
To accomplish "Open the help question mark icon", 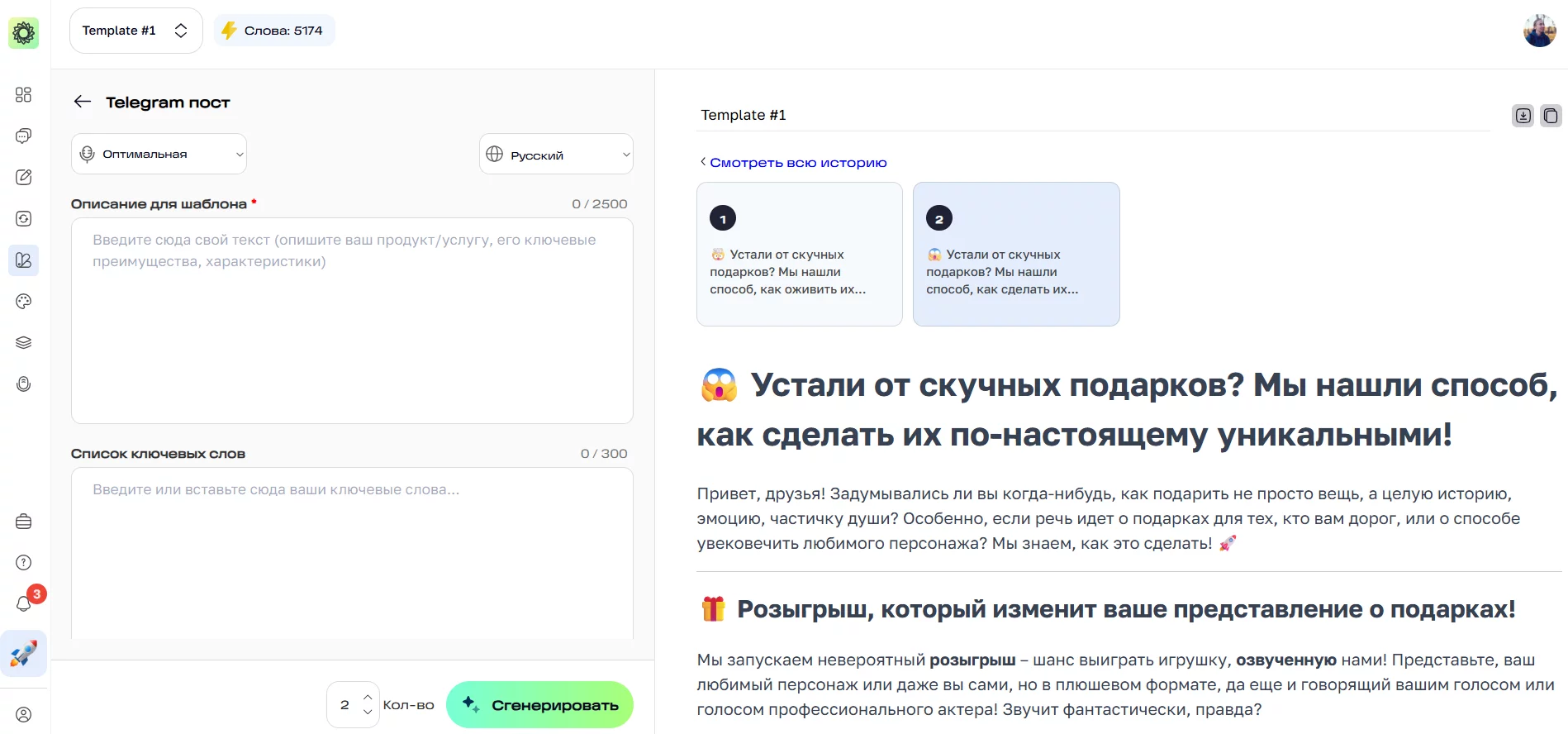I will [x=23, y=563].
